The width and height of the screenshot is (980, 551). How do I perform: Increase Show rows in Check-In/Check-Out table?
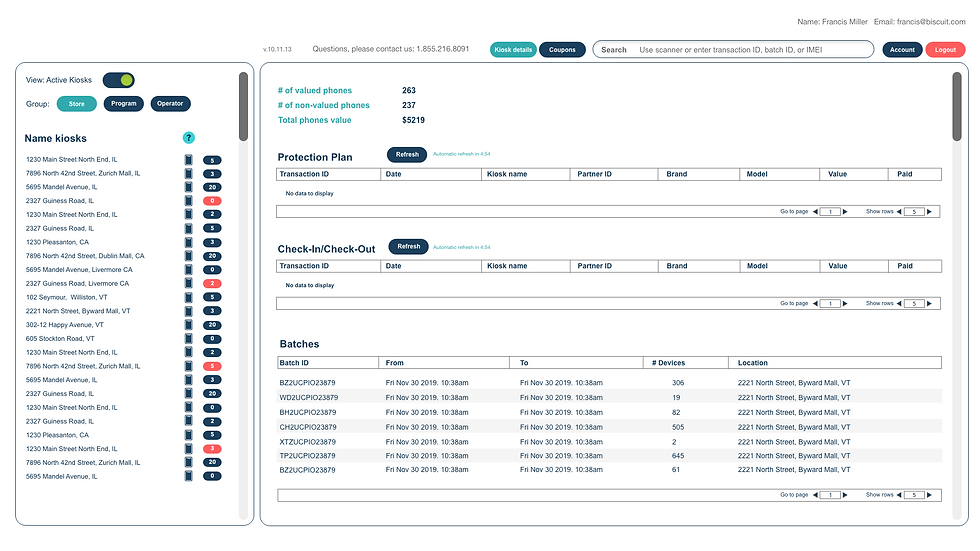point(929,304)
